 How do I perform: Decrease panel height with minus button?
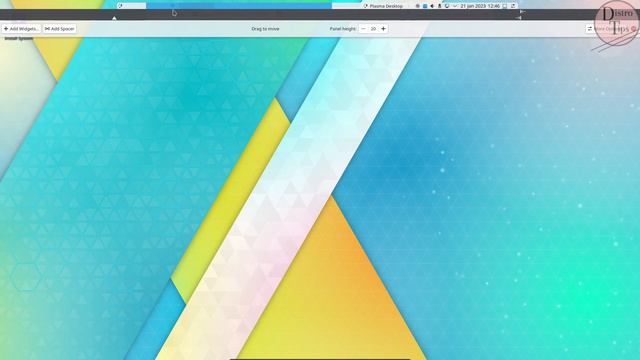[363, 29]
